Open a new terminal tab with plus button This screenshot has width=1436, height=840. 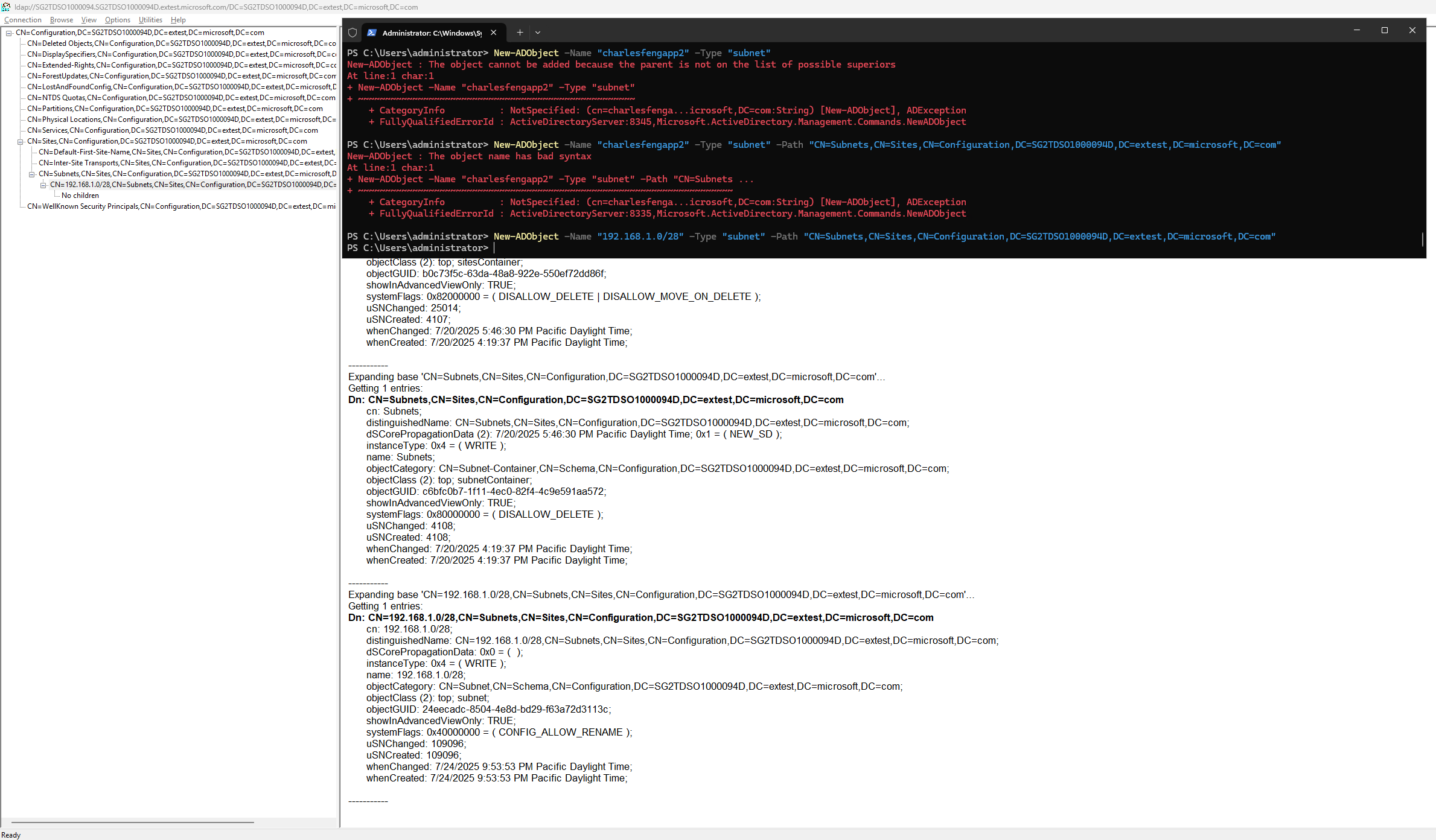tap(520, 33)
